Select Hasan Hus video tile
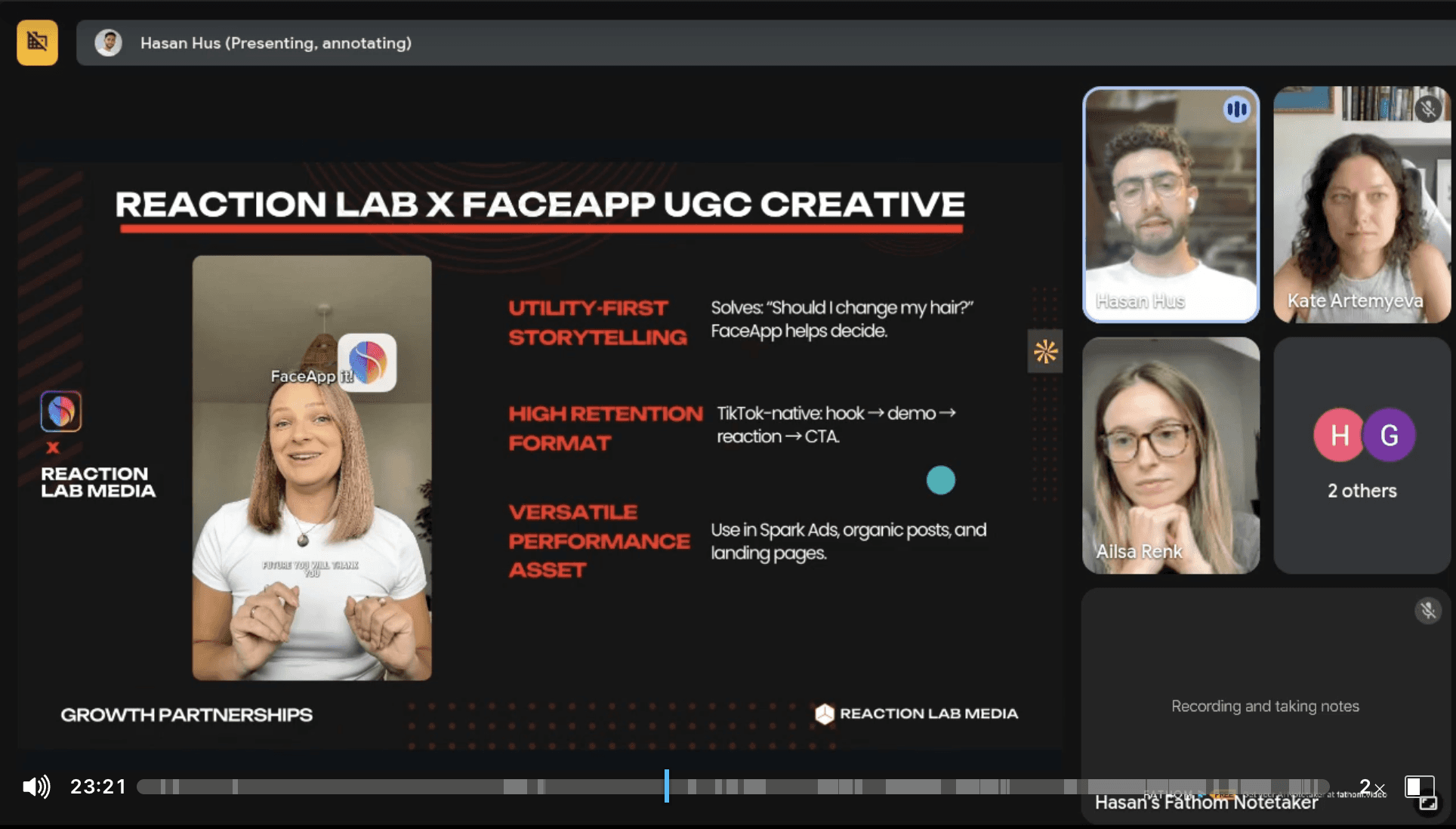1456x829 pixels. click(x=1170, y=205)
